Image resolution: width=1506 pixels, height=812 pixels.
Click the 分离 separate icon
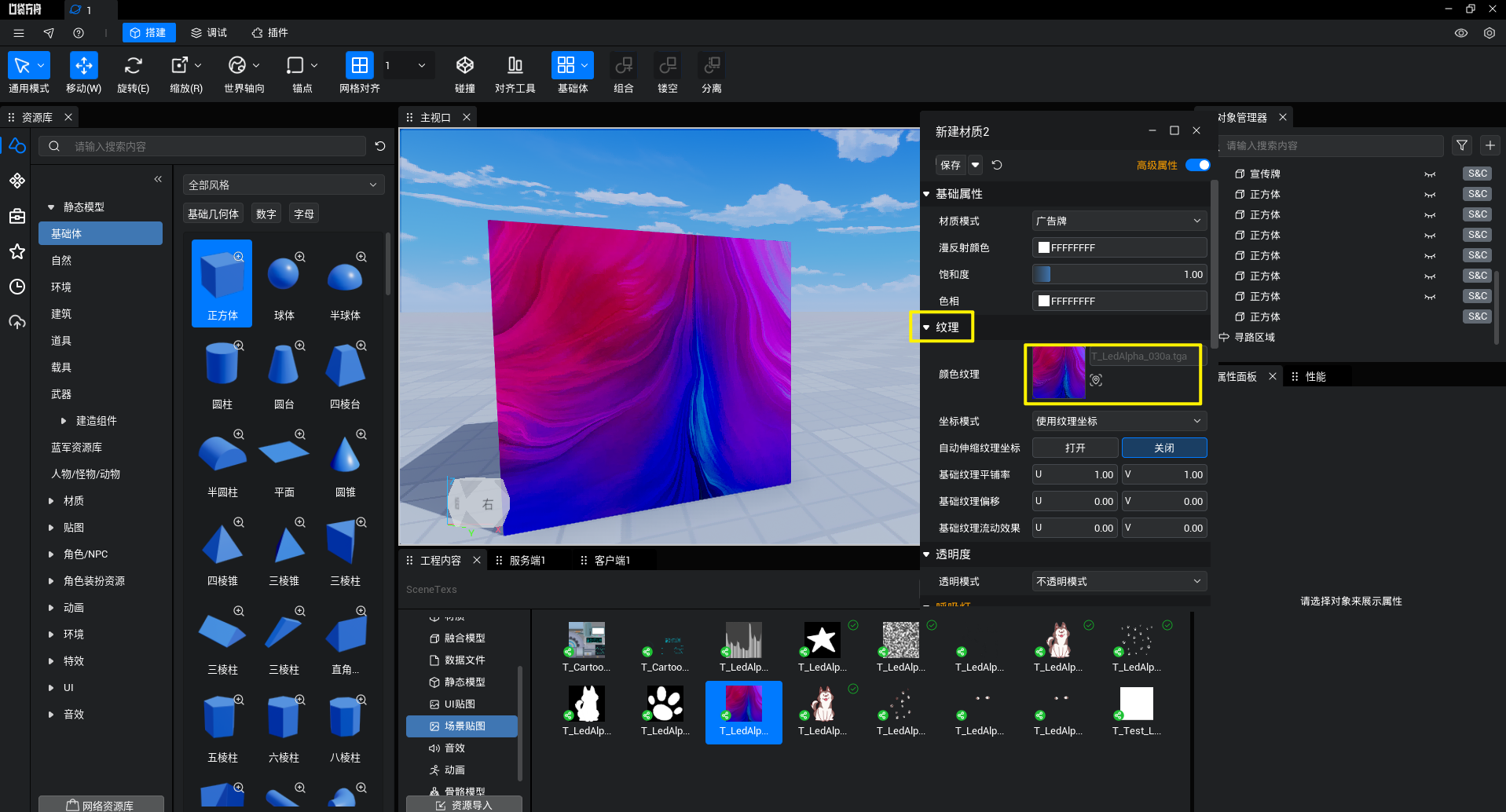[x=712, y=65]
